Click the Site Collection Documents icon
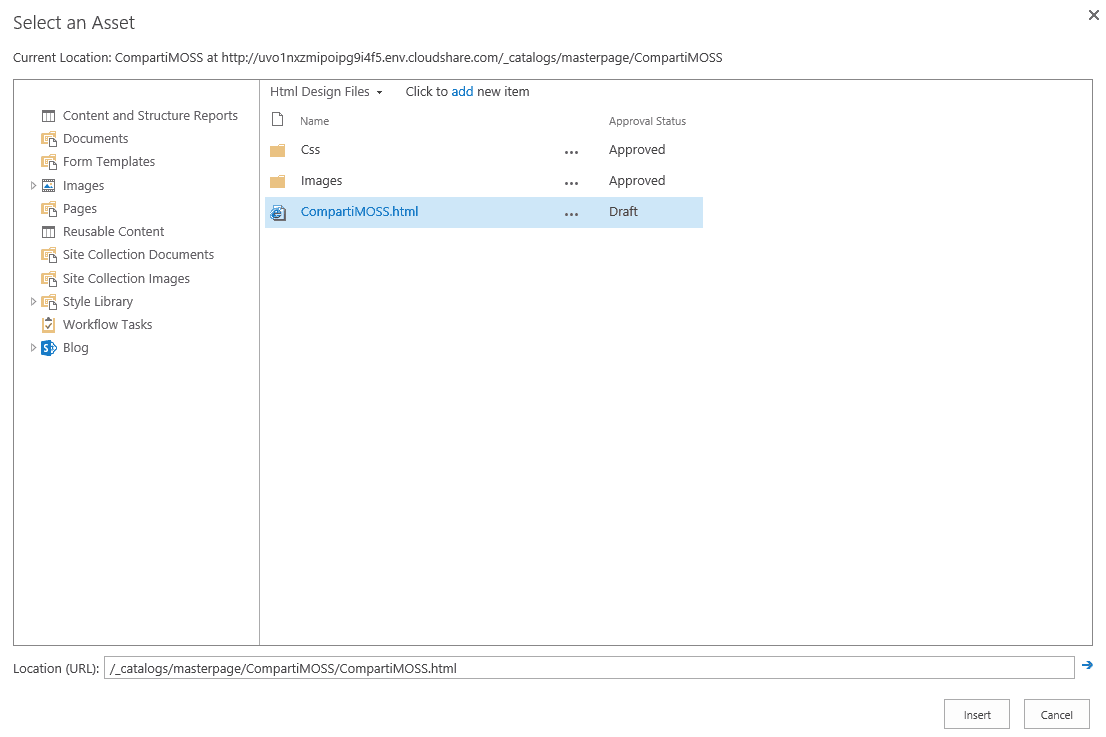The width and height of the screenshot is (1106, 737). coord(48,255)
